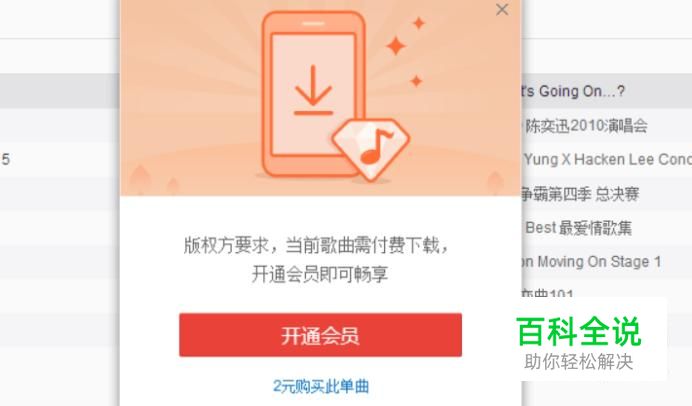This screenshot has height=406, width=692.
Task: Click the lowest sparkle star beside phone
Action: [416, 81]
